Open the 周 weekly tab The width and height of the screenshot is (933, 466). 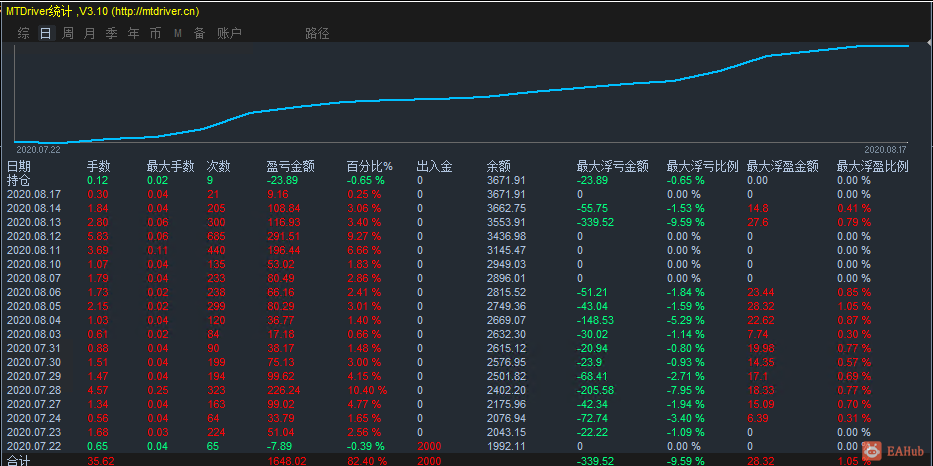(x=68, y=33)
